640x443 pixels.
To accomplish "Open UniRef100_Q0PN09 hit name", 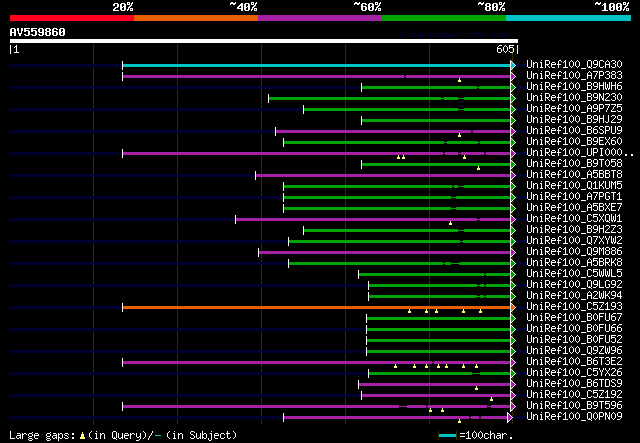I will click(574, 417).
